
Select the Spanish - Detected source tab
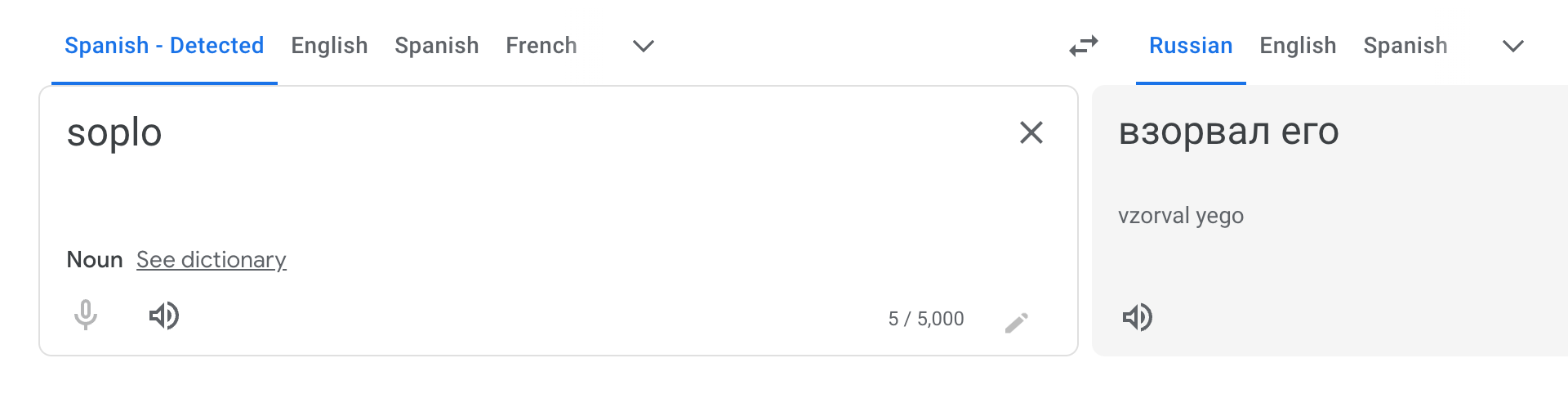coord(164,46)
